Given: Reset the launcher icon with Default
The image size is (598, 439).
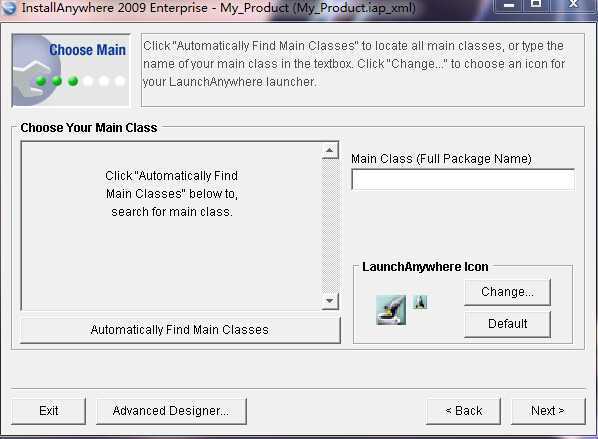Looking at the screenshot, I should coord(507,324).
